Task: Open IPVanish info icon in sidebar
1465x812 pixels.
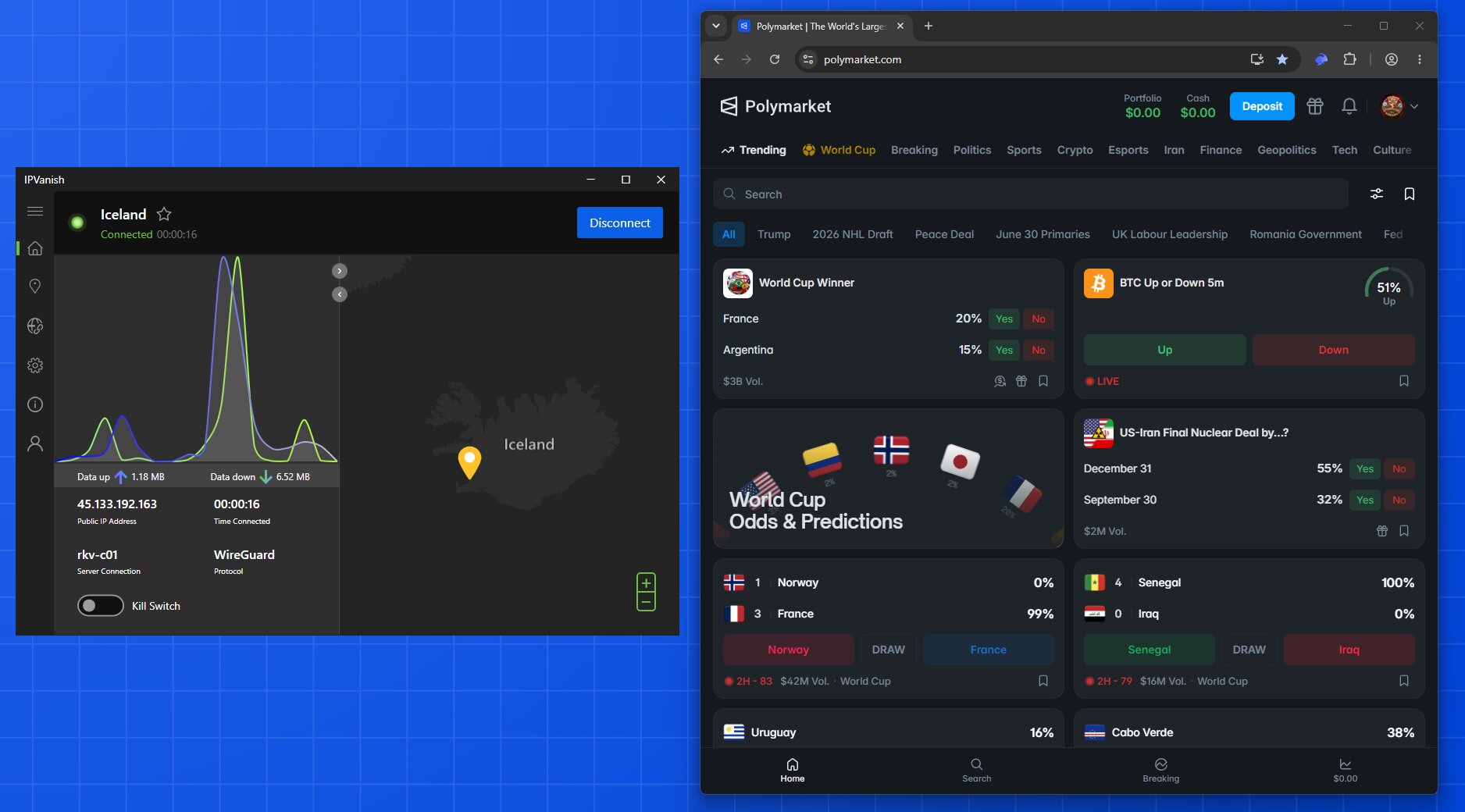Action: coord(34,404)
